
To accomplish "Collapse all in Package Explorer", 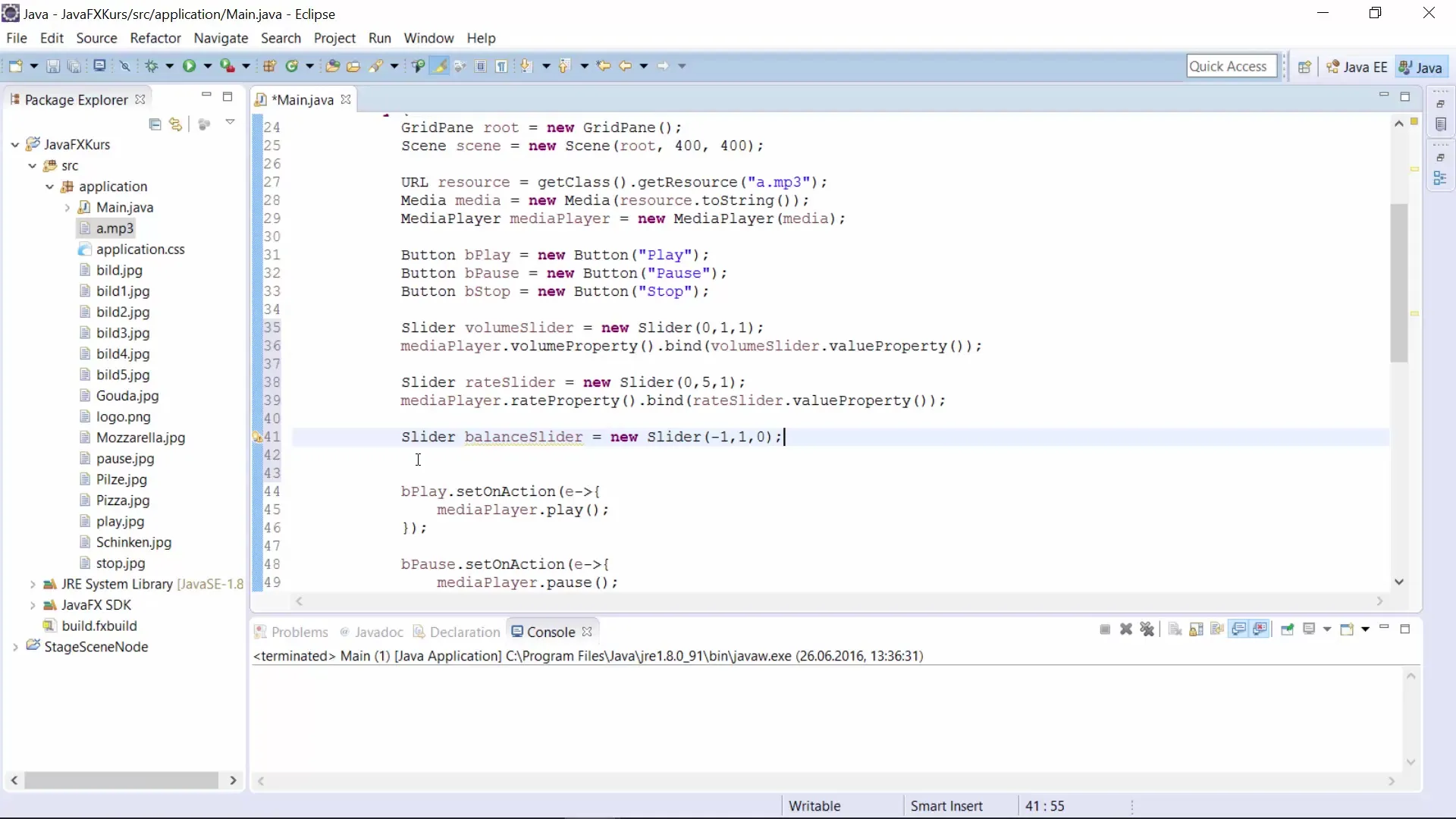I will [155, 124].
